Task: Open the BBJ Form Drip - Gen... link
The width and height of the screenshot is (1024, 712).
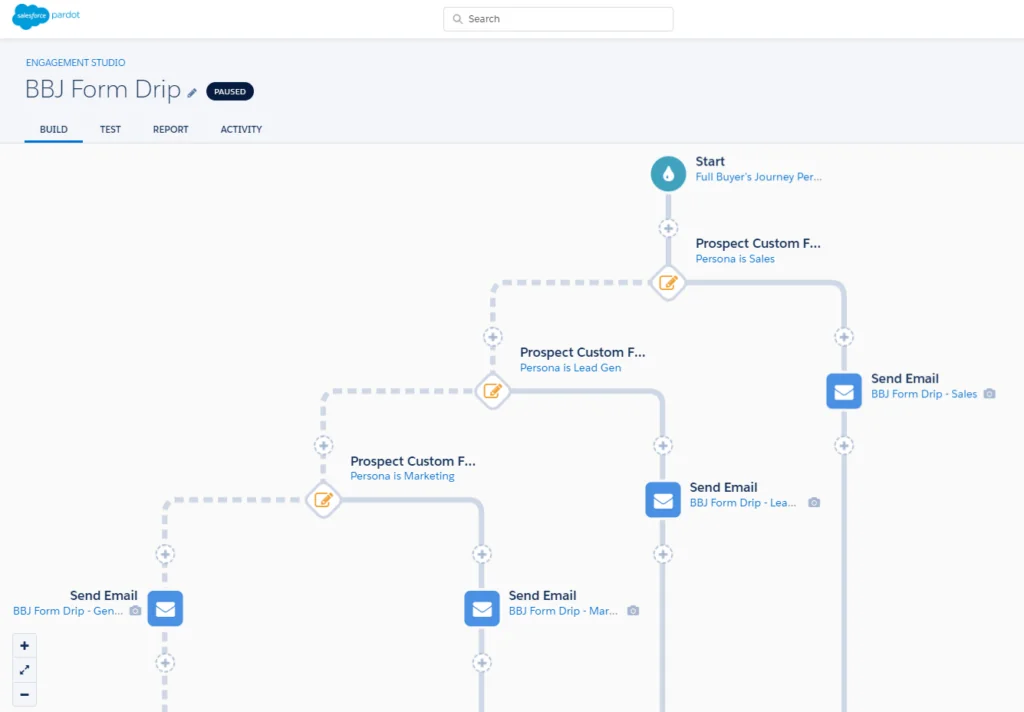Action: [x=68, y=611]
